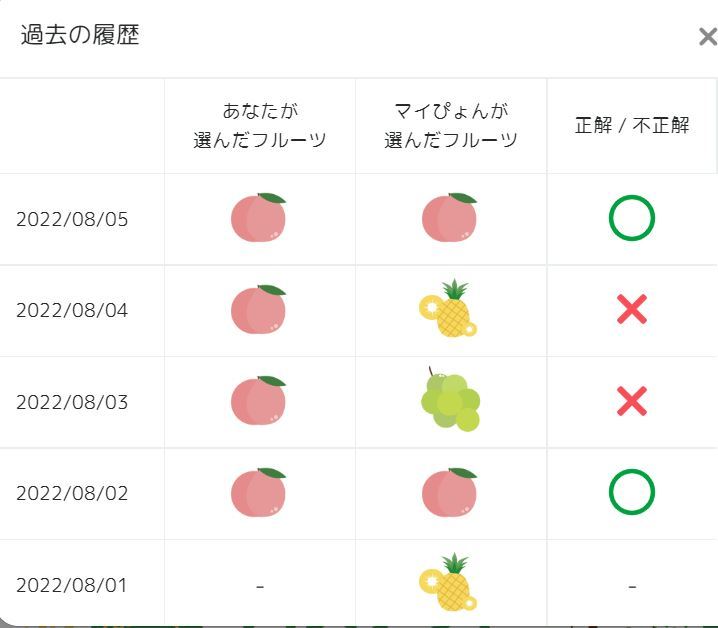Screen dimensions: 718x628
Task: Click マイぴょん's pineapple for 2022/08/01
Action: 449,583
